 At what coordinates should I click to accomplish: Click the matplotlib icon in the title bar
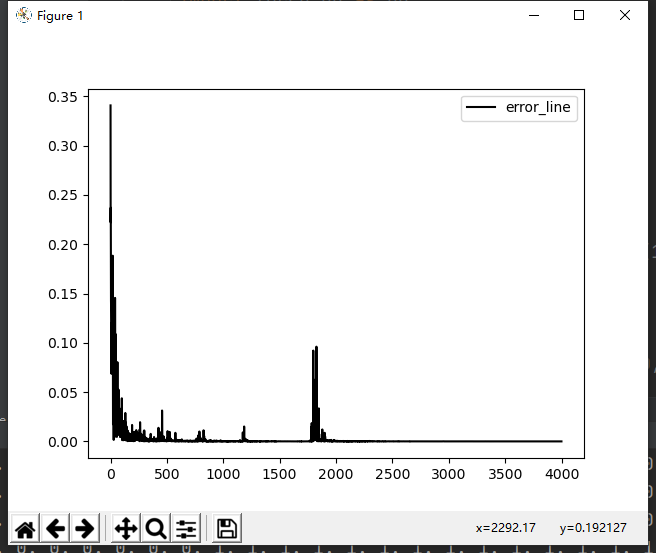23,15
